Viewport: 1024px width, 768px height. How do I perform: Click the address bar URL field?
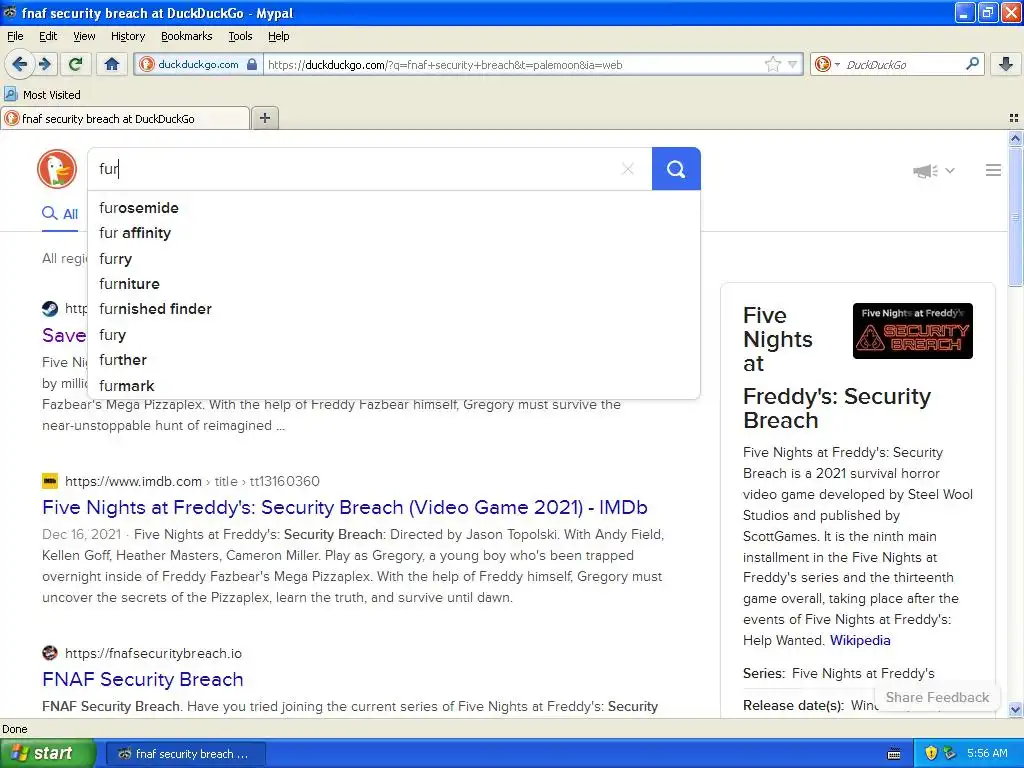tap(513, 64)
